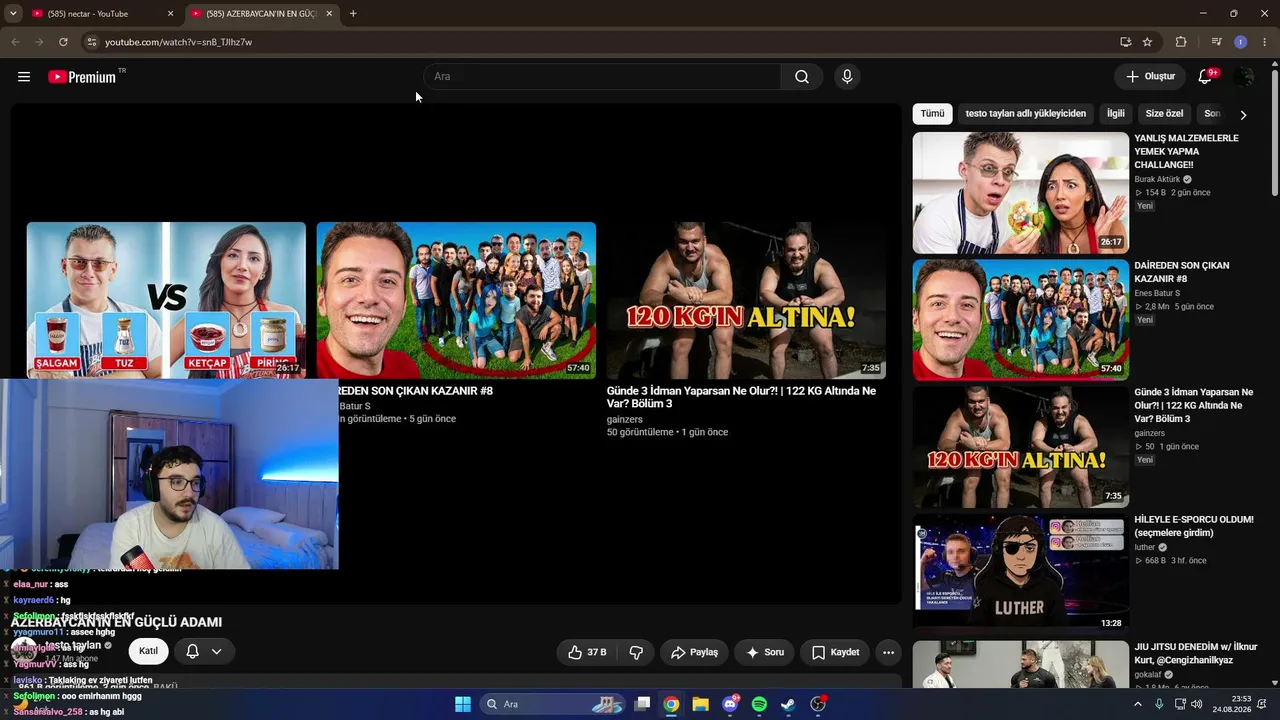Share the video with Paylaş
The height and width of the screenshot is (720, 1280).
click(694, 652)
